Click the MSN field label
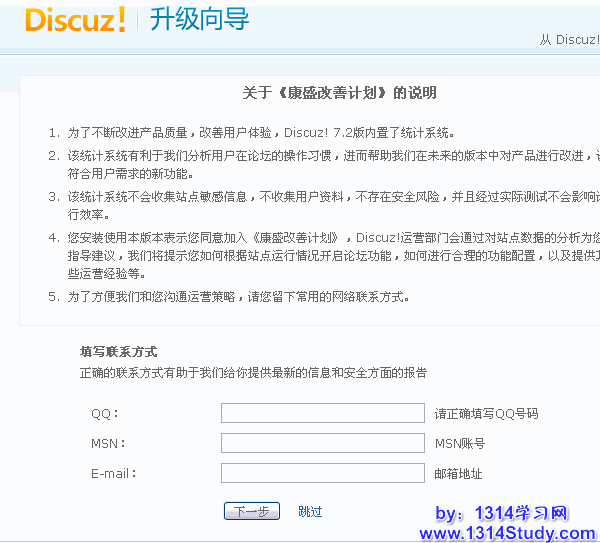This screenshot has width=600, height=543. click(106, 444)
